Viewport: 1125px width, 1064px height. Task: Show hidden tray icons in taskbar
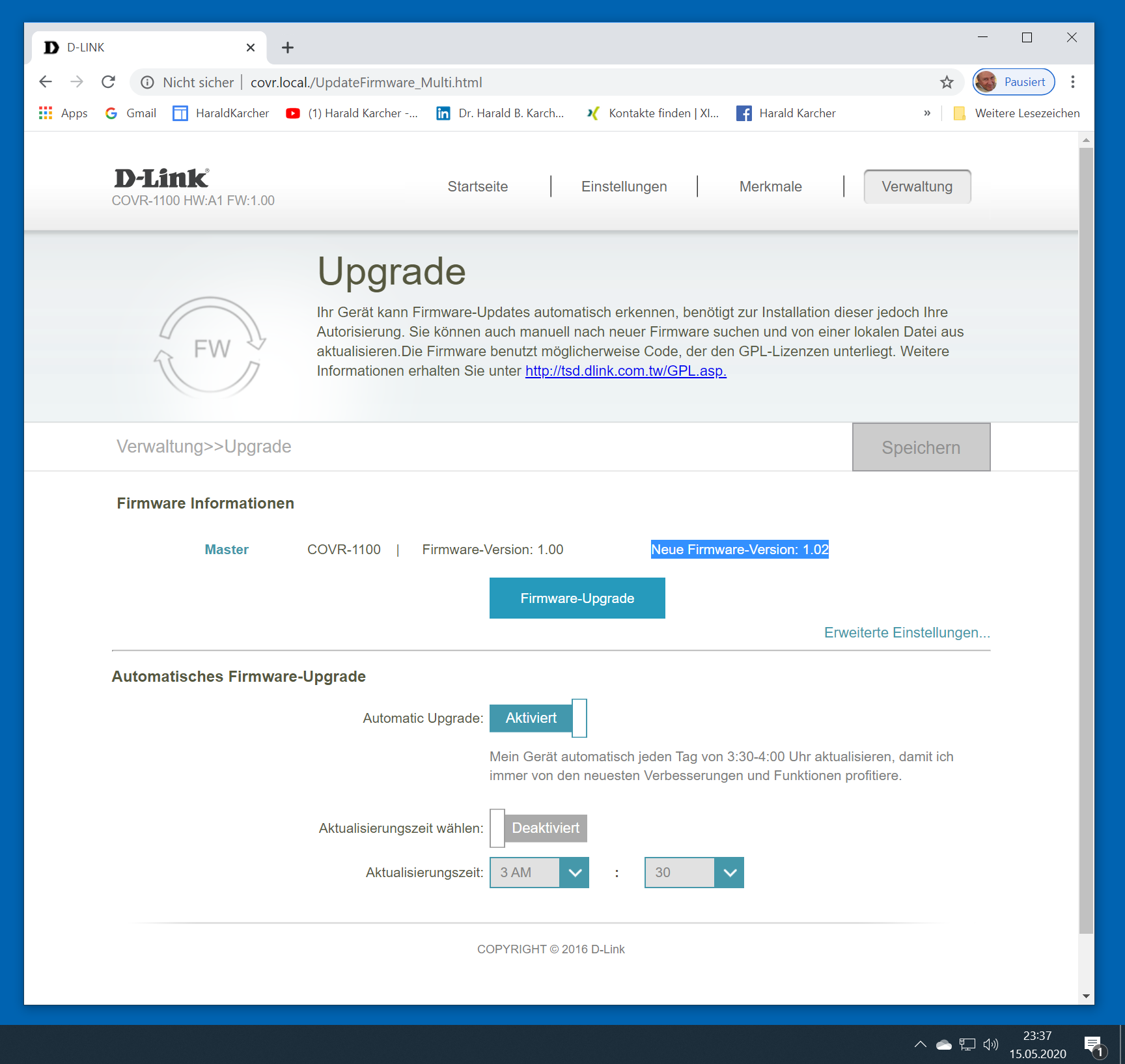tap(920, 1044)
